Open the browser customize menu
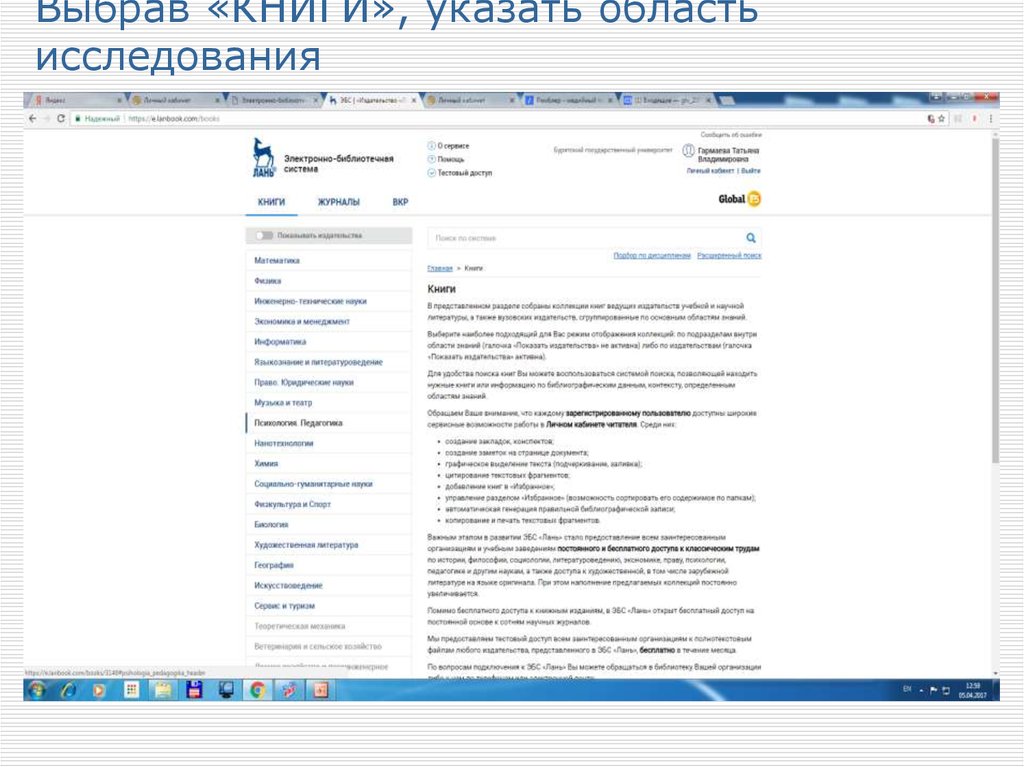Screen dimensions: 1024x767 pyautogui.click(x=991, y=118)
